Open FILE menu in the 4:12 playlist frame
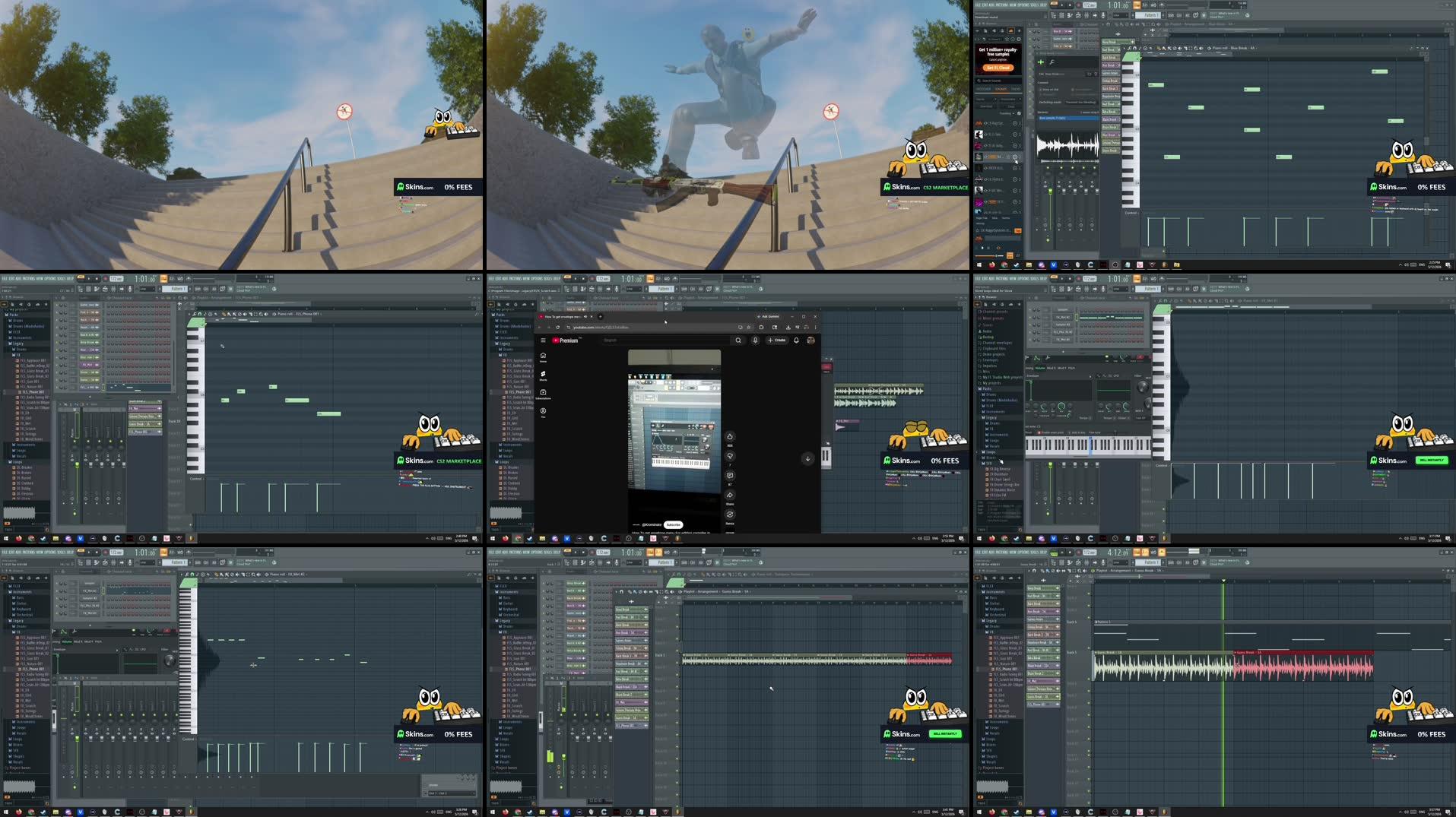1456x817 pixels. [978, 553]
